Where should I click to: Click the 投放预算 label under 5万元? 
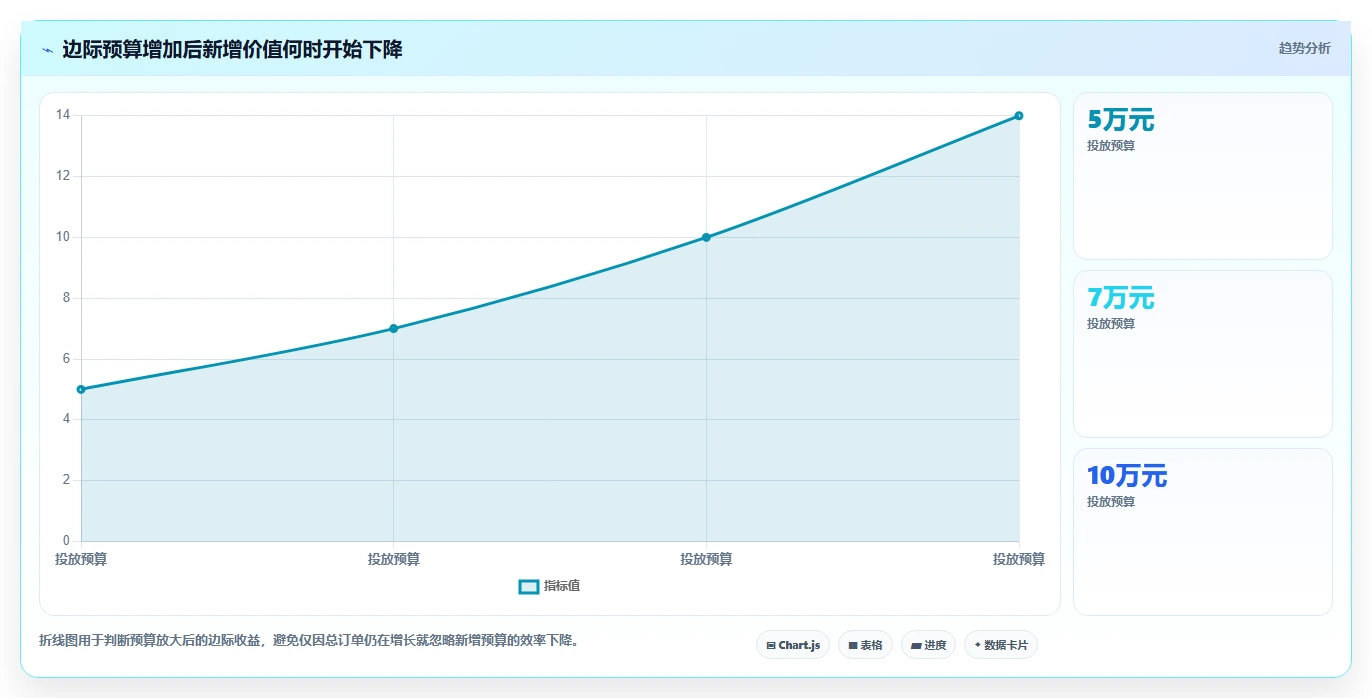click(1111, 145)
